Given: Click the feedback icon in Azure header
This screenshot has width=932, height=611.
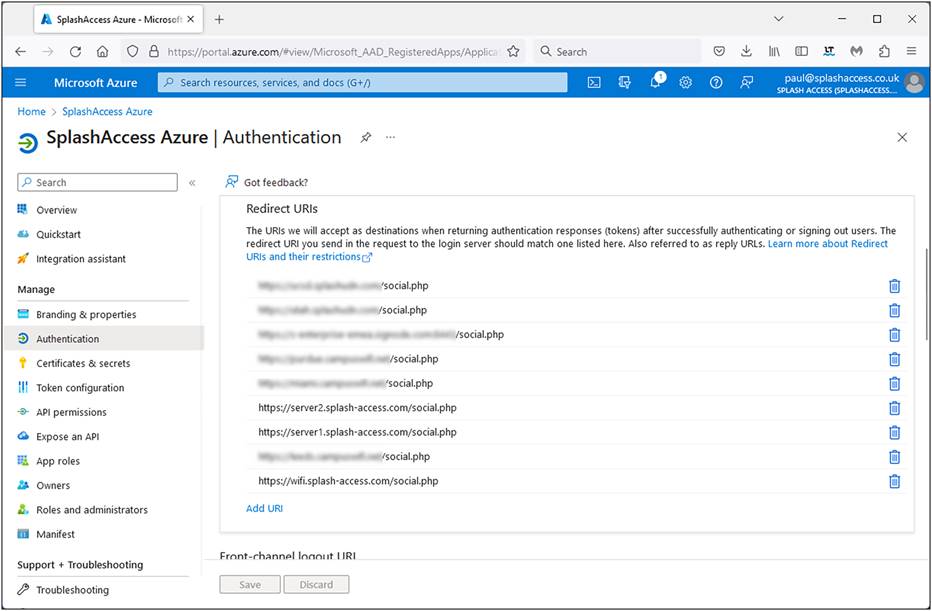Looking at the screenshot, I should 747,83.
